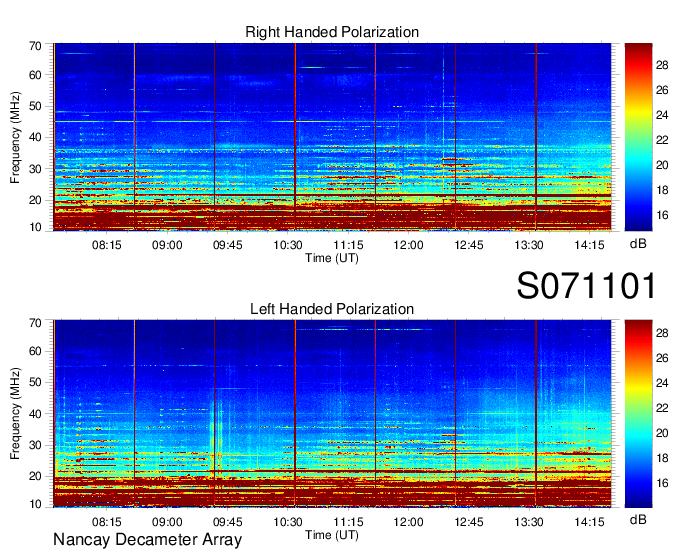This screenshot has height=552, width=680.
Task: Click the 22 label on top color bar
Action: click(662, 140)
